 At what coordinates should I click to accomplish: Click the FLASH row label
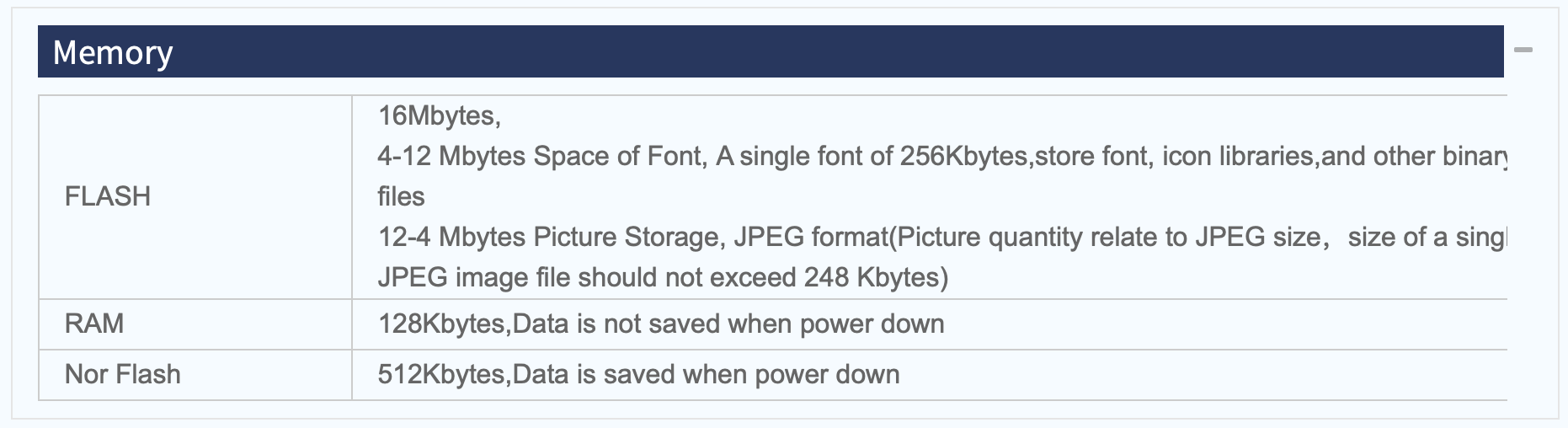pos(108,196)
